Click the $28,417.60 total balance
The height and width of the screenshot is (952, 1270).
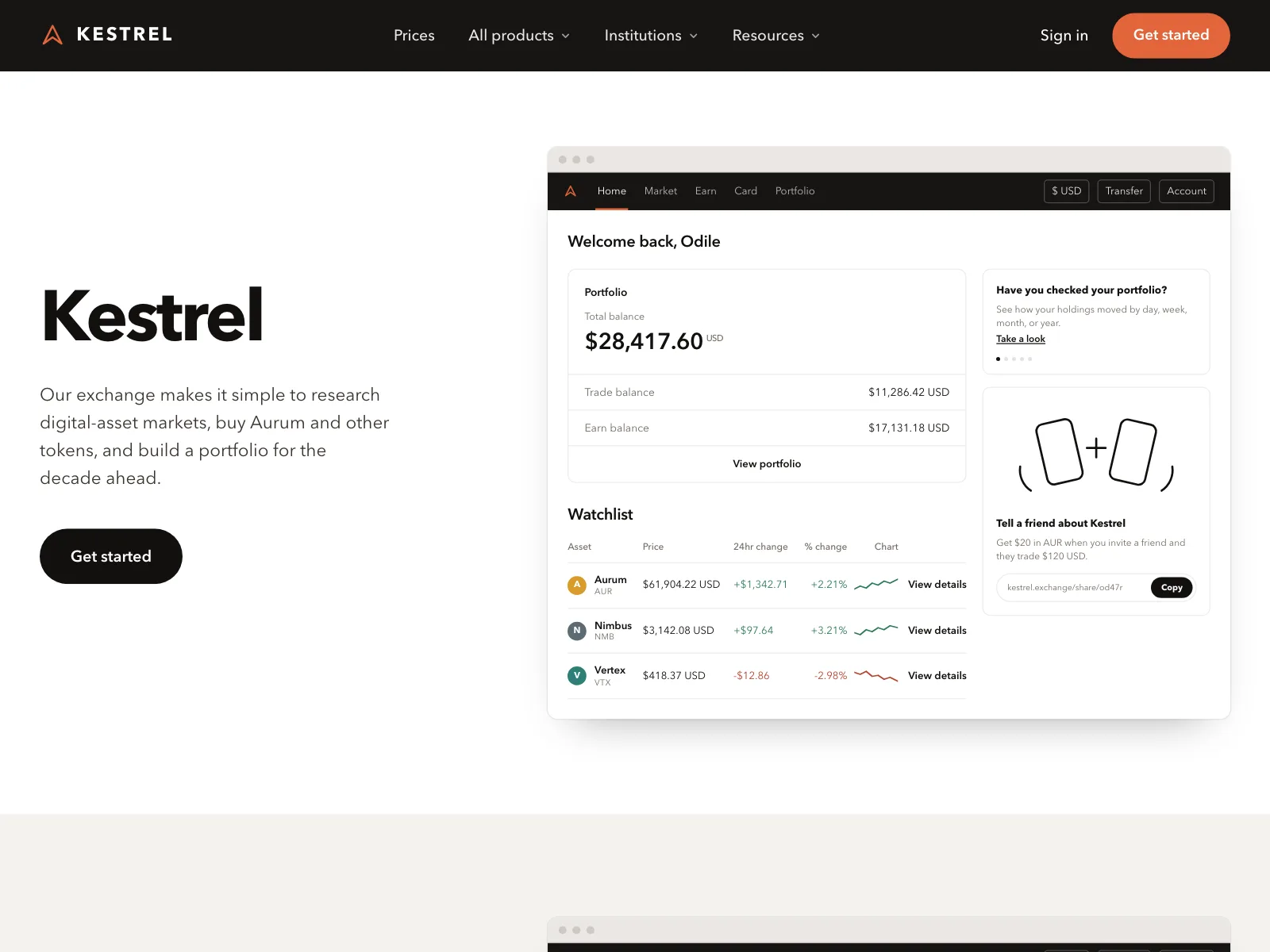click(x=644, y=341)
